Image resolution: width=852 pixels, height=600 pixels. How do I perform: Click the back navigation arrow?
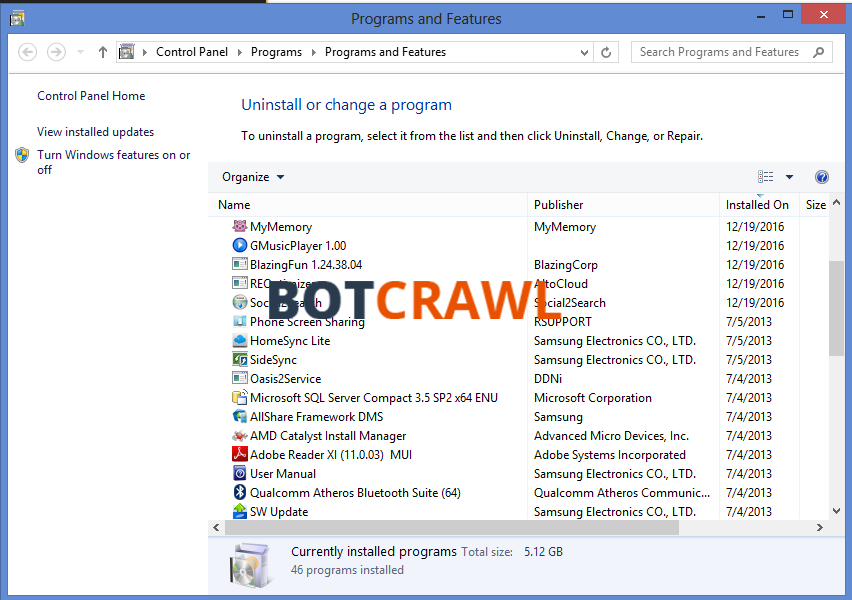click(27, 51)
